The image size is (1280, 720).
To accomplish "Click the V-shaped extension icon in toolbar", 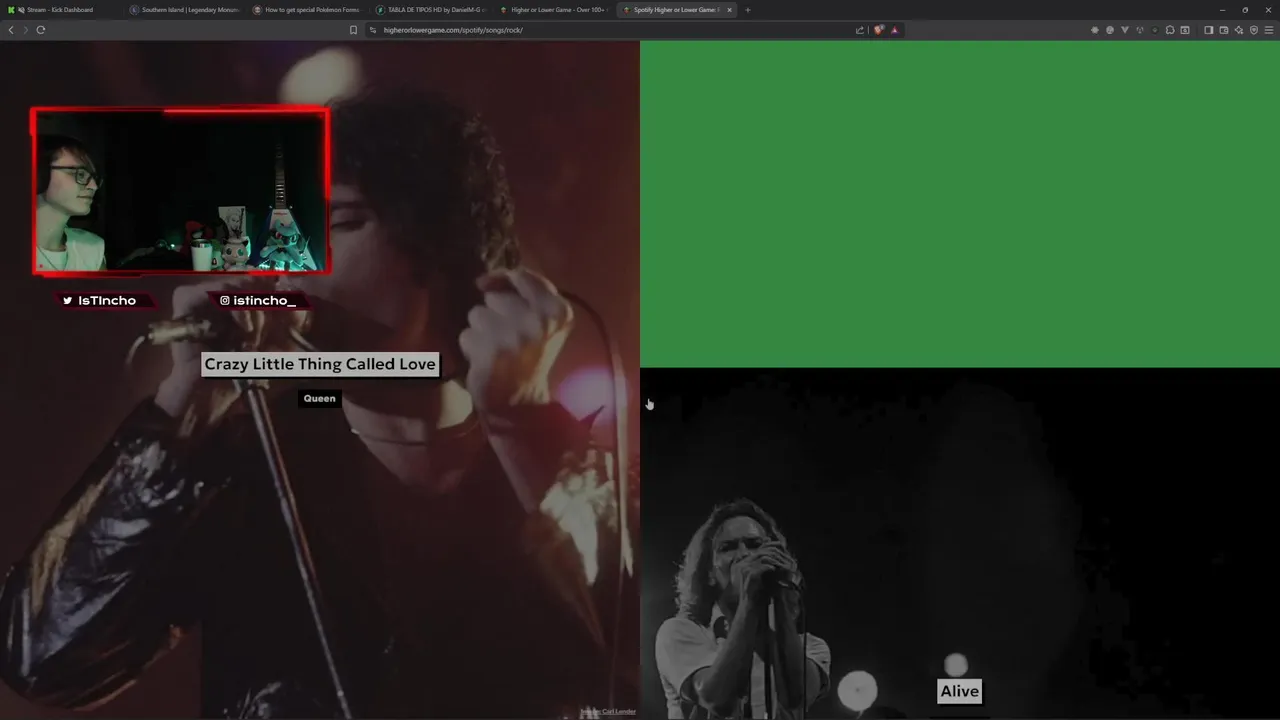I will [x=1125, y=30].
